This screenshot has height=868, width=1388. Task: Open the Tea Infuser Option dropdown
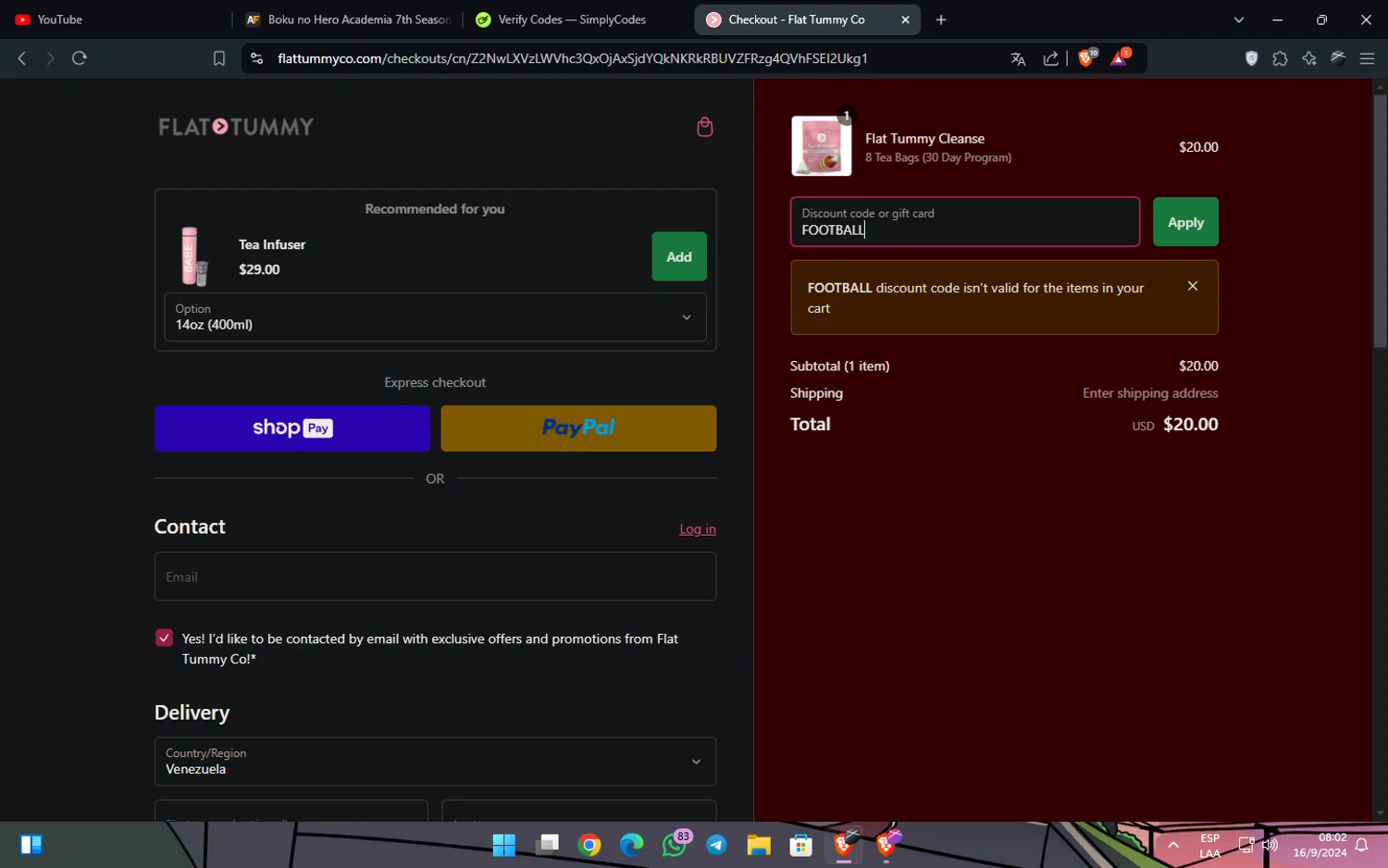pyautogui.click(x=435, y=317)
